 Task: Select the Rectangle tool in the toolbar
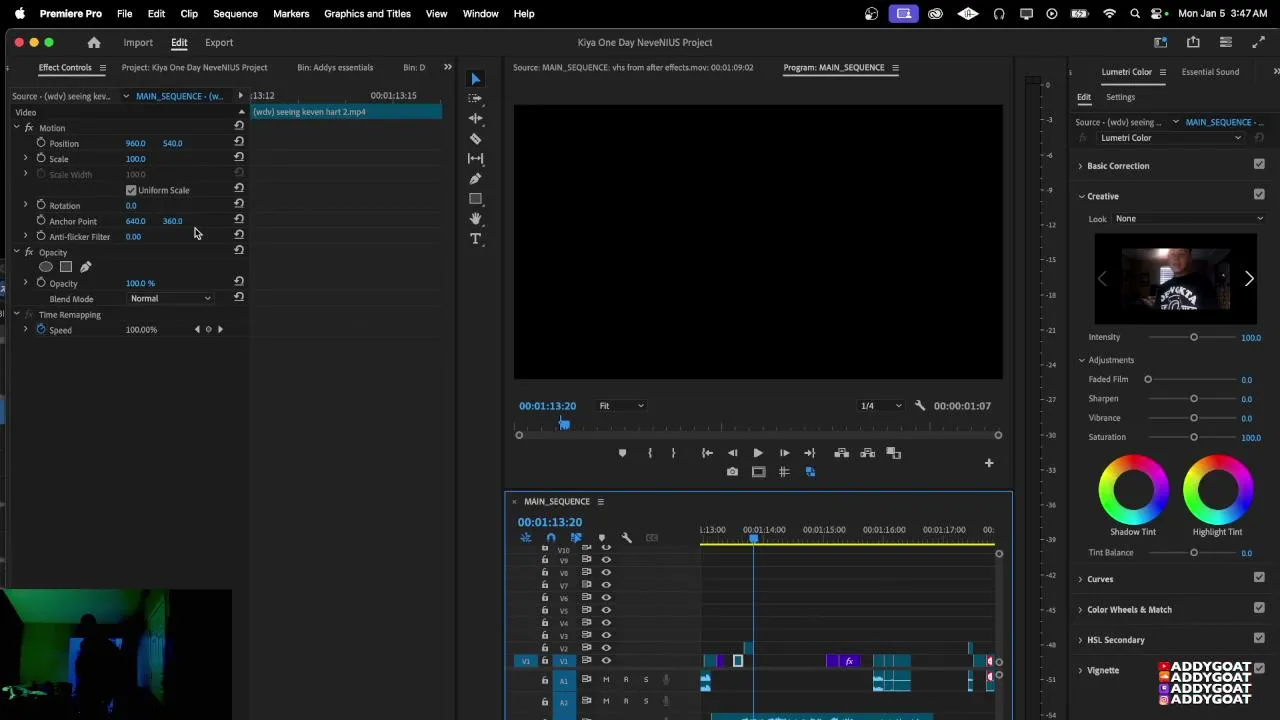[x=475, y=198]
